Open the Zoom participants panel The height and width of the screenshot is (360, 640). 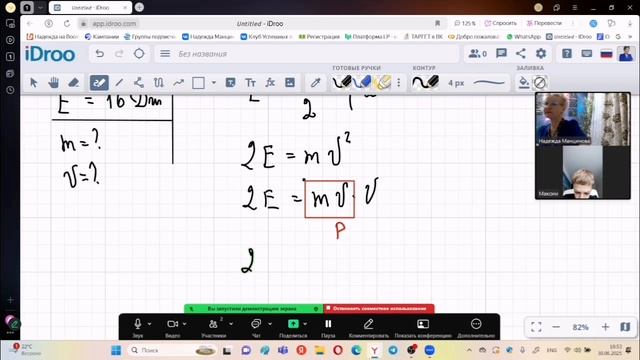213,327
